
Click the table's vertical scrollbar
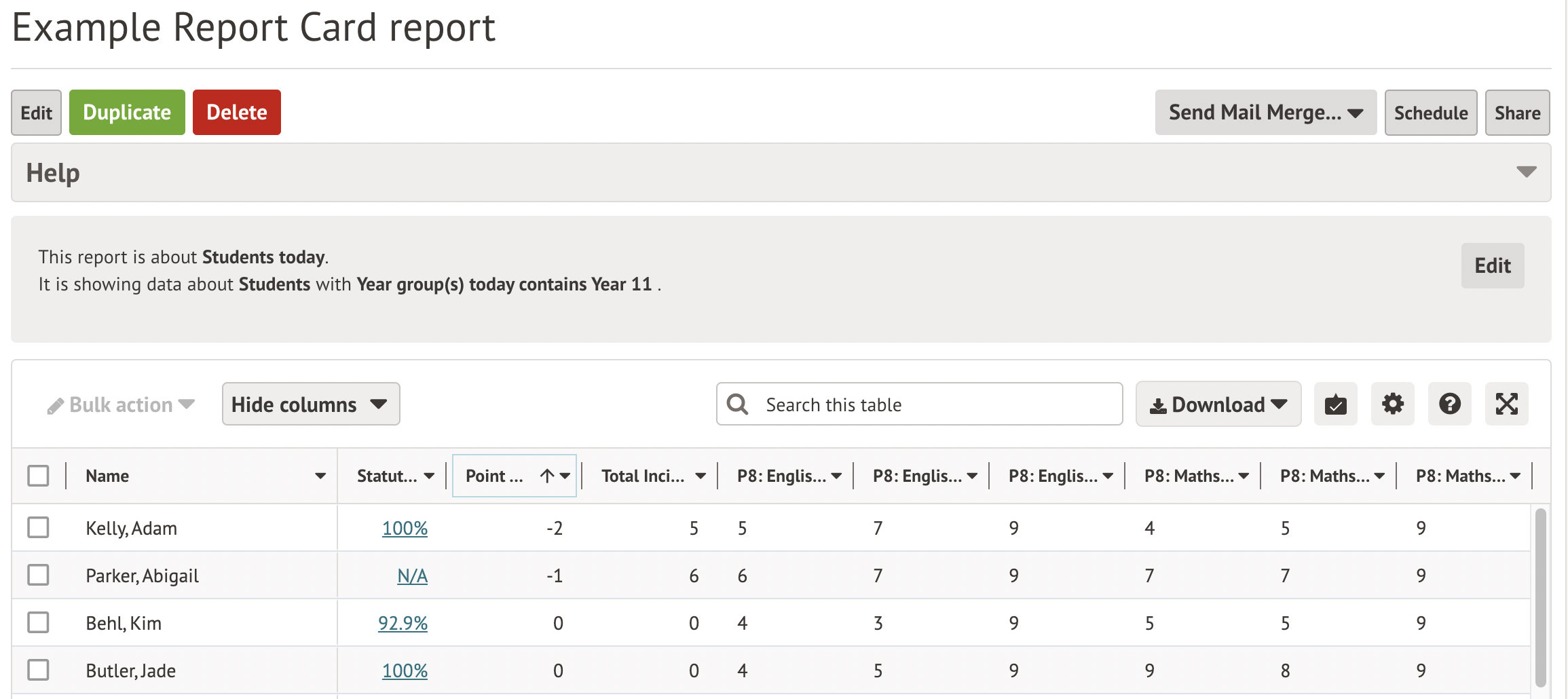pos(1540,597)
